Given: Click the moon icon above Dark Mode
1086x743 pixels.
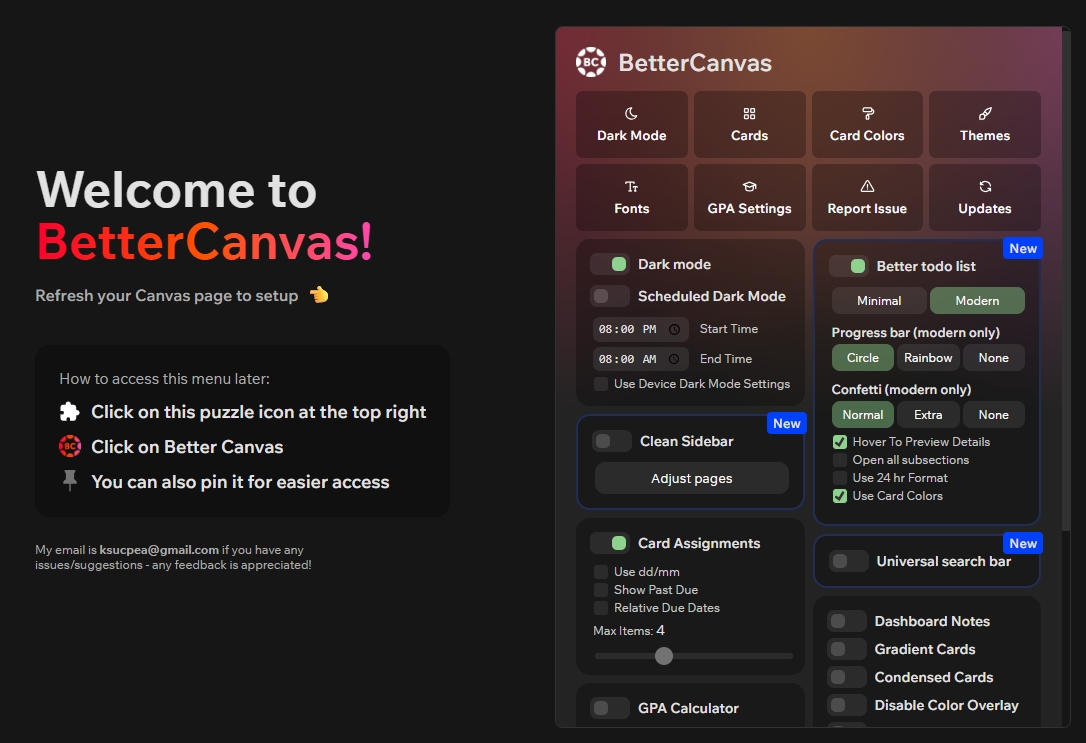Looking at the screenshot, I should [x=631, y=114].
